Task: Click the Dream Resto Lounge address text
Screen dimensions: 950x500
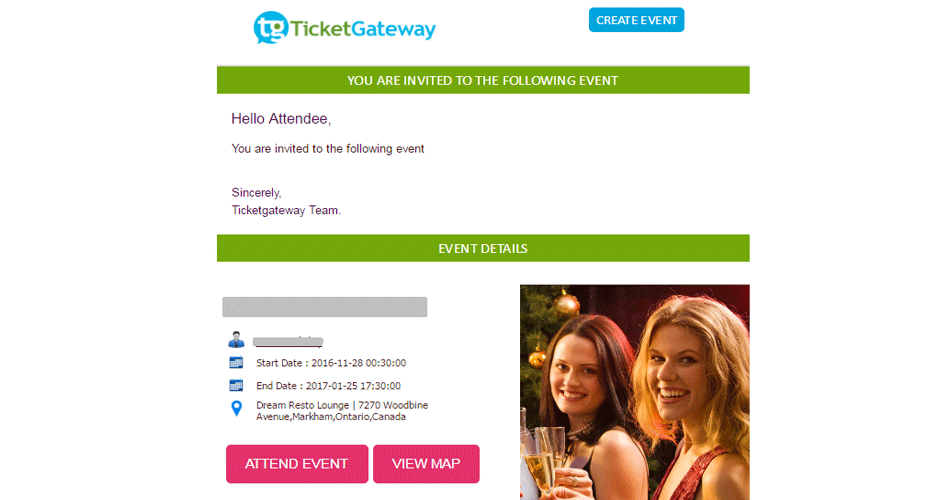Action: [342, 411]
